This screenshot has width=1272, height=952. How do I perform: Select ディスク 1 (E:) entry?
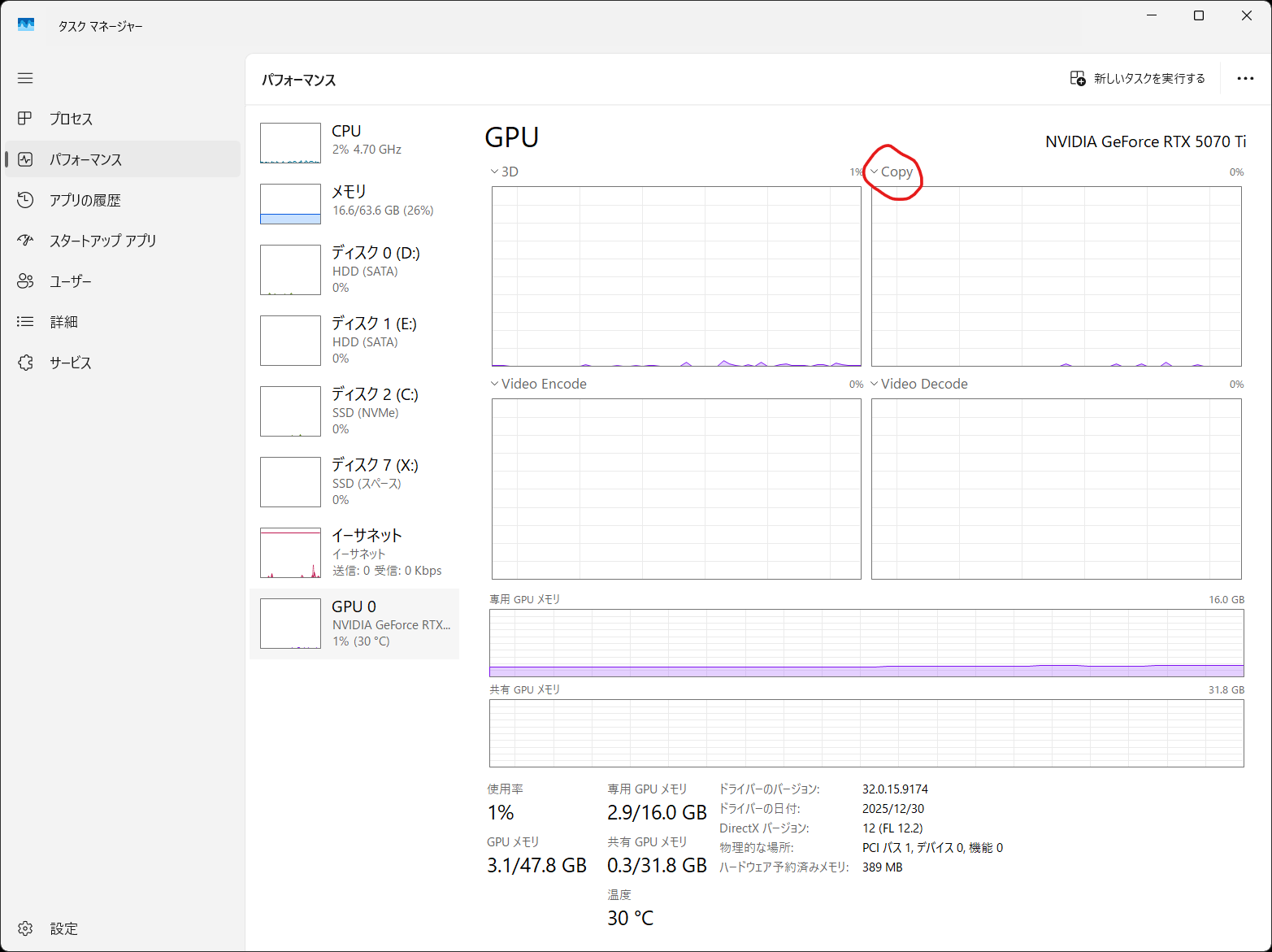click(x=354, y=340)
